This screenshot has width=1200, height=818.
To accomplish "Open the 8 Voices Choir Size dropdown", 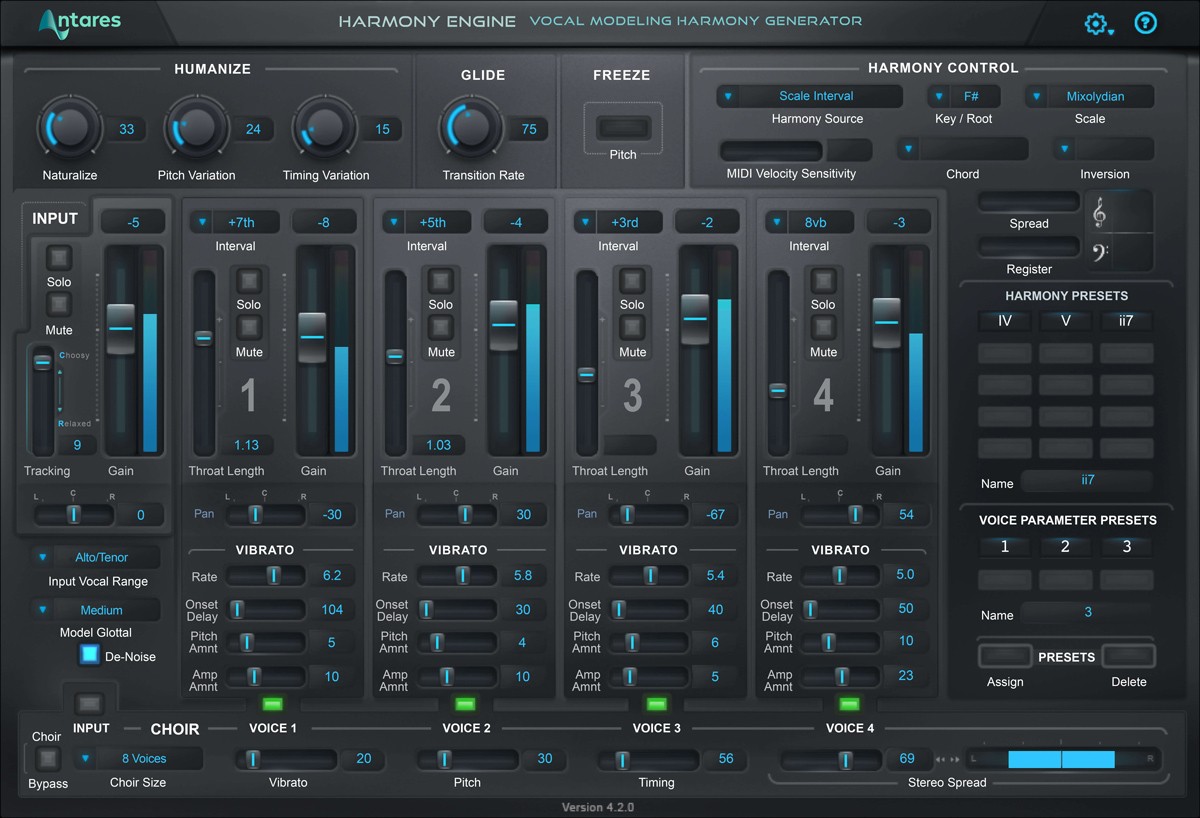I will point(140,758).
